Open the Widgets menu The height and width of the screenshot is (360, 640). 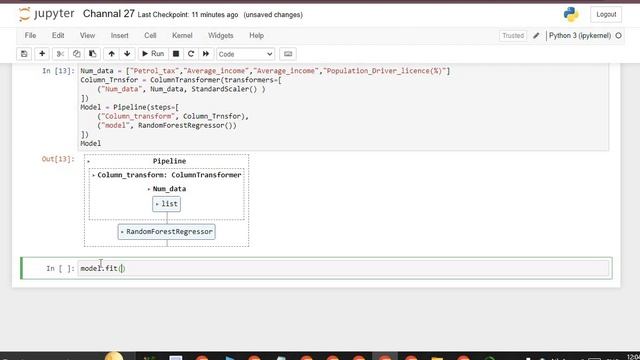point(220,36)
